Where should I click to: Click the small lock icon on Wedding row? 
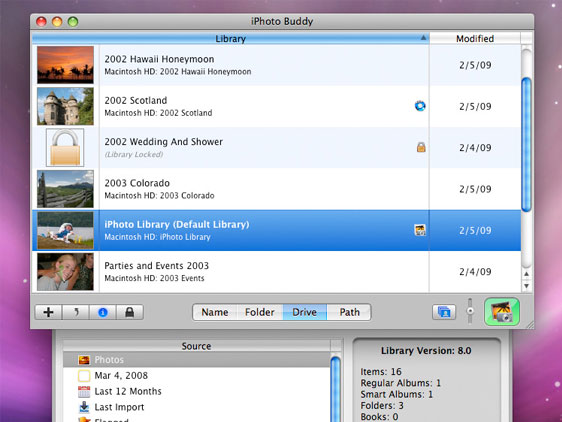[x=421, y=147]
